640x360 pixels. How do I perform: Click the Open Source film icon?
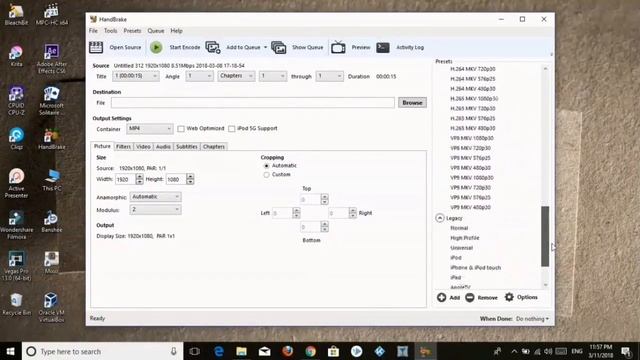pos(96,47)
